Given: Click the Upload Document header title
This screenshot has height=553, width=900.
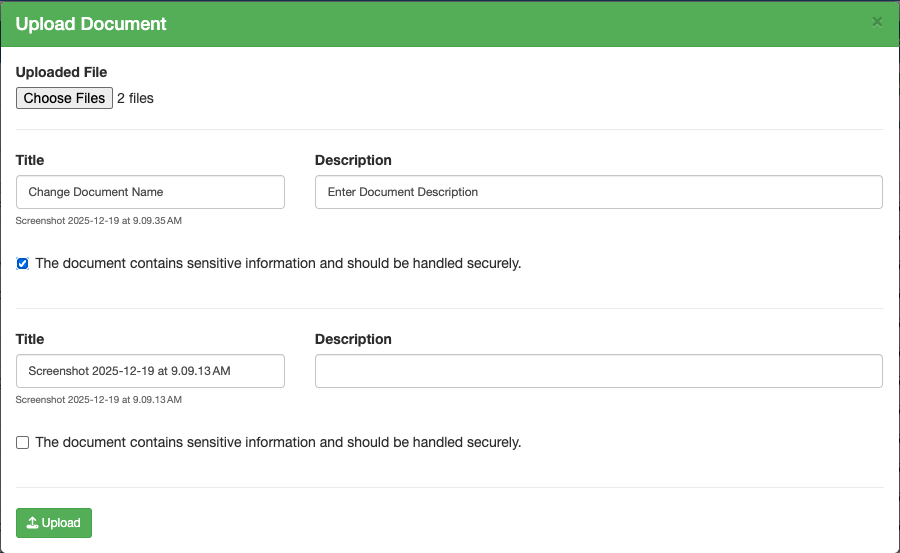Looking at the screenshot, I should pyautogui.click(x=91, y=23).
